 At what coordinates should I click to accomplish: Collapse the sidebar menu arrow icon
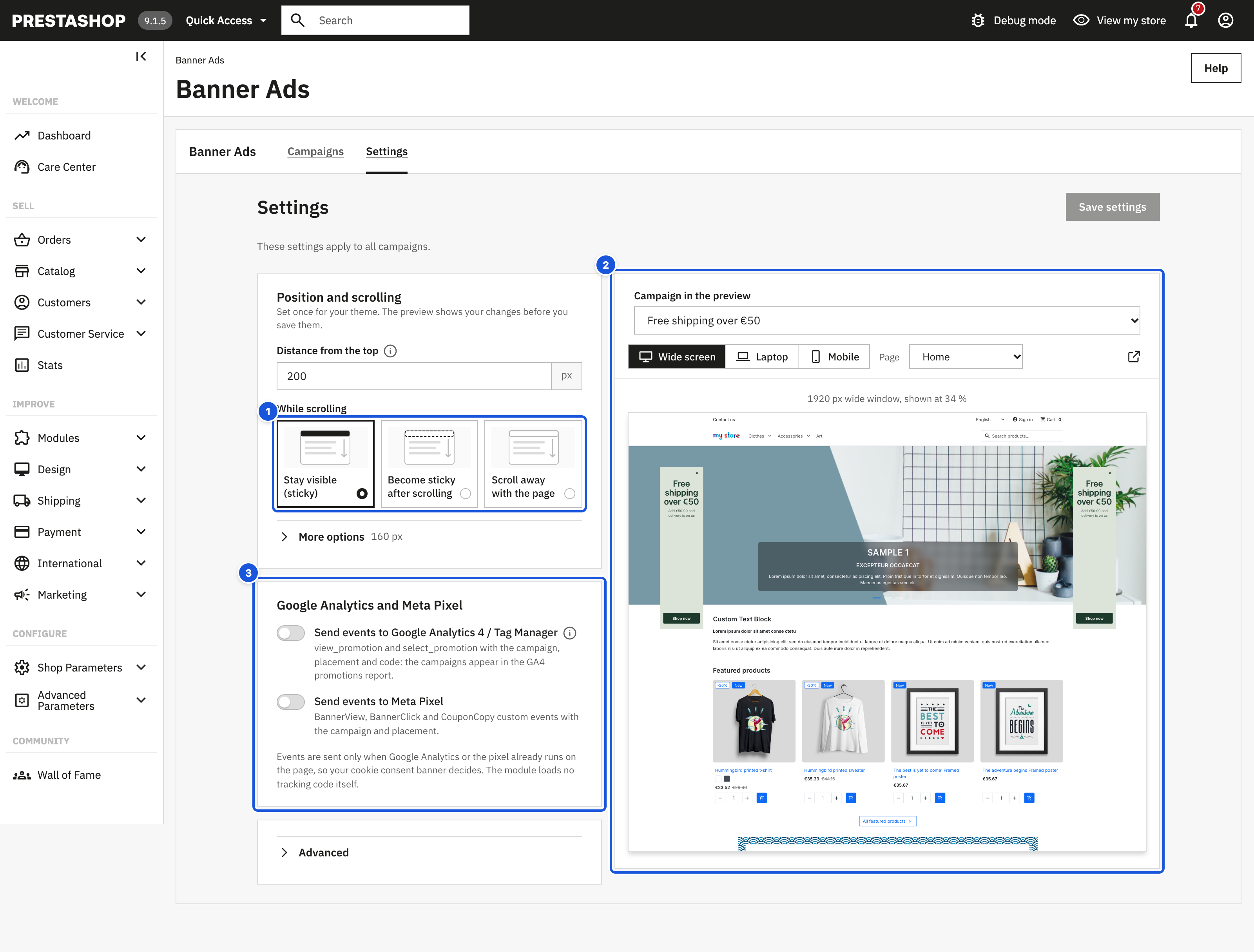pos(141,56)
